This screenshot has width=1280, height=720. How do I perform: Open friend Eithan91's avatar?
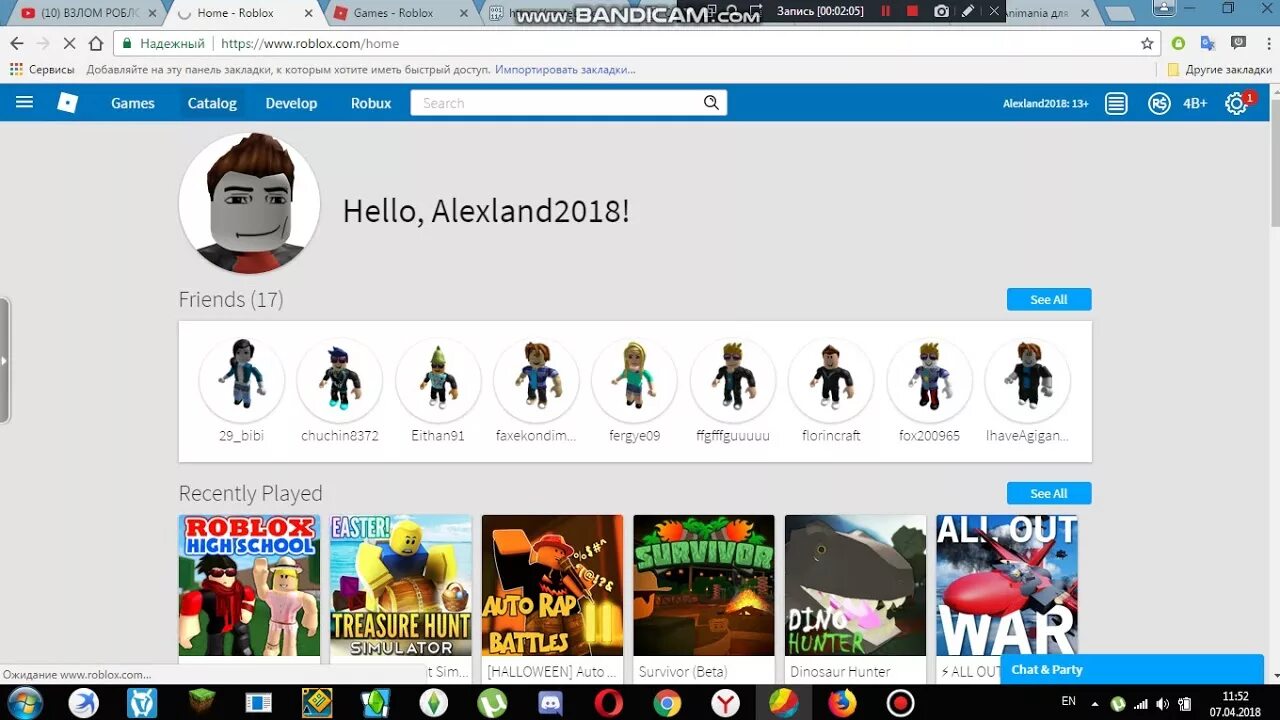438,380
